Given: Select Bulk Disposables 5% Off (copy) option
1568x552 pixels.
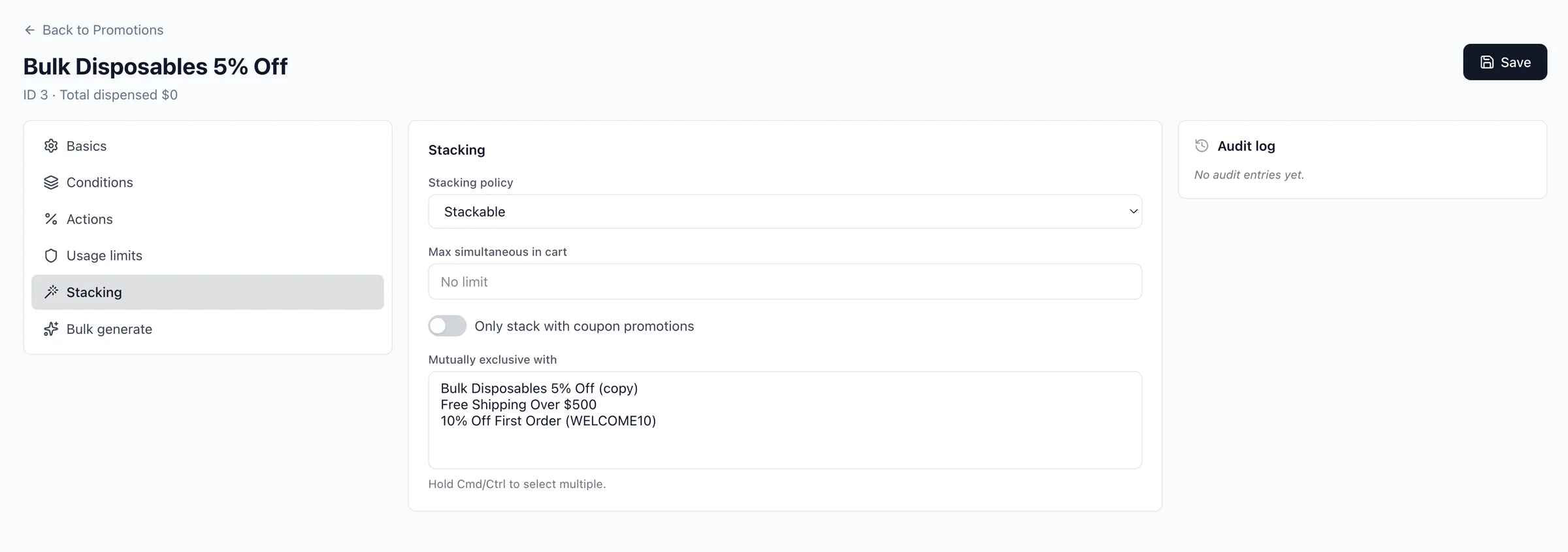Looking at the screenshot, I should [539, 388].
